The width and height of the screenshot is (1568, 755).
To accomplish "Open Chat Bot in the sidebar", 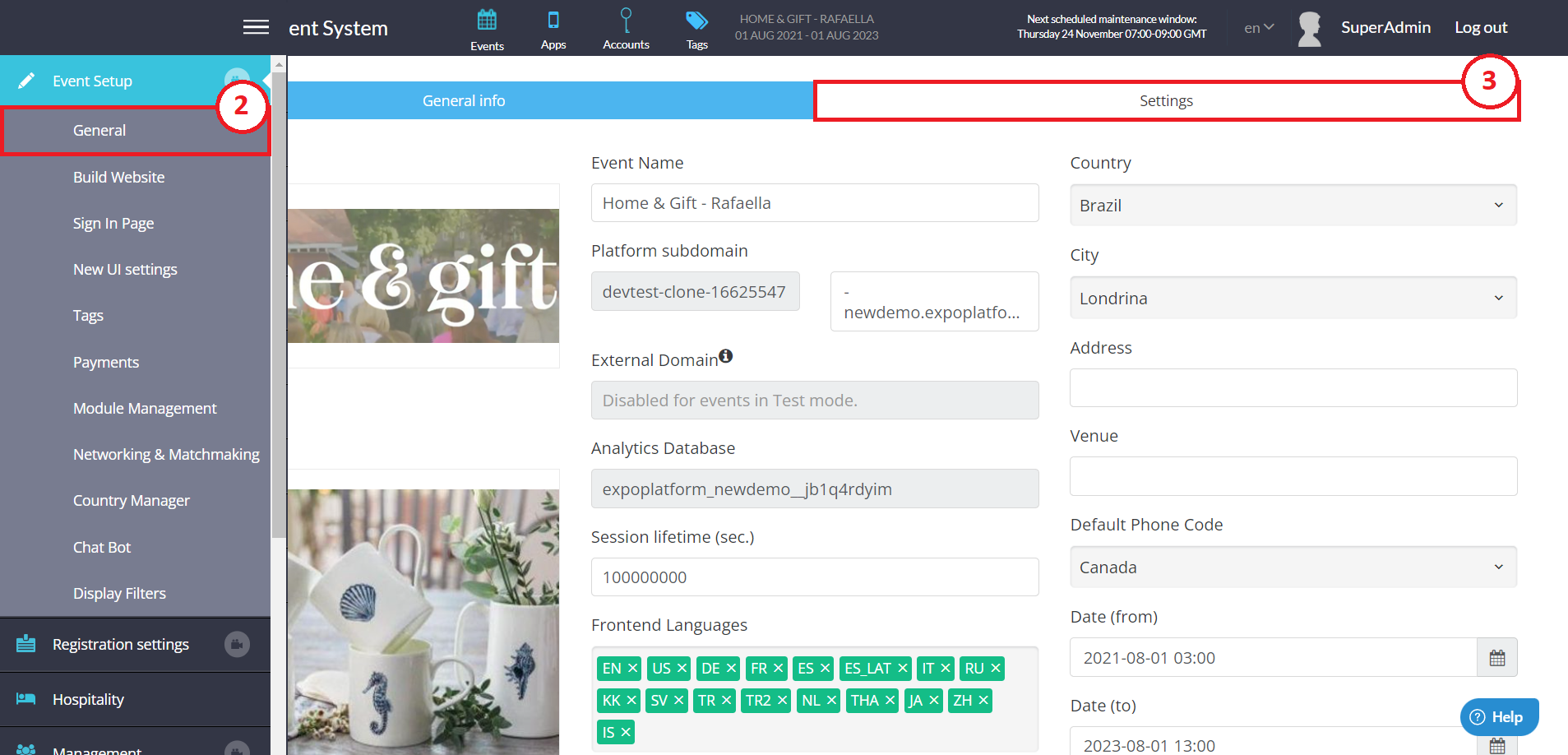I will 102,547.
